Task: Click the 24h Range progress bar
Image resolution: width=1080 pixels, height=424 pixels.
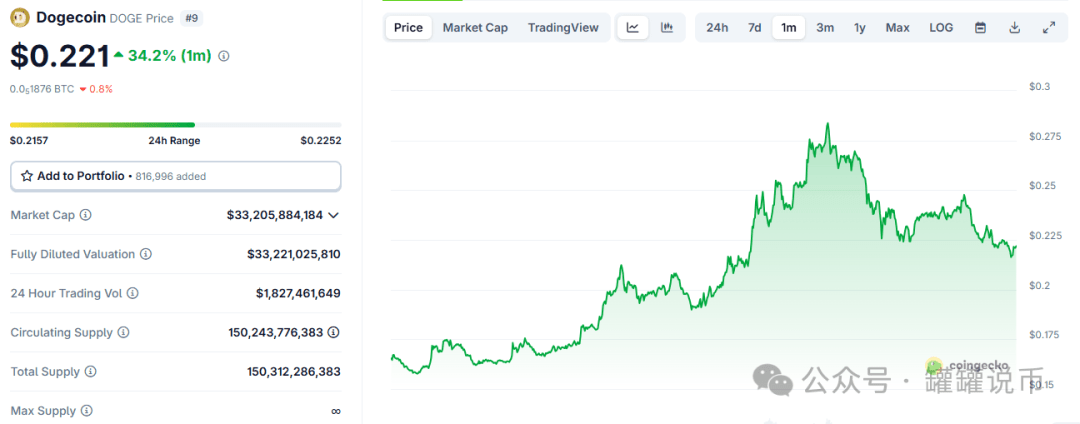Action: coord(176,125)
